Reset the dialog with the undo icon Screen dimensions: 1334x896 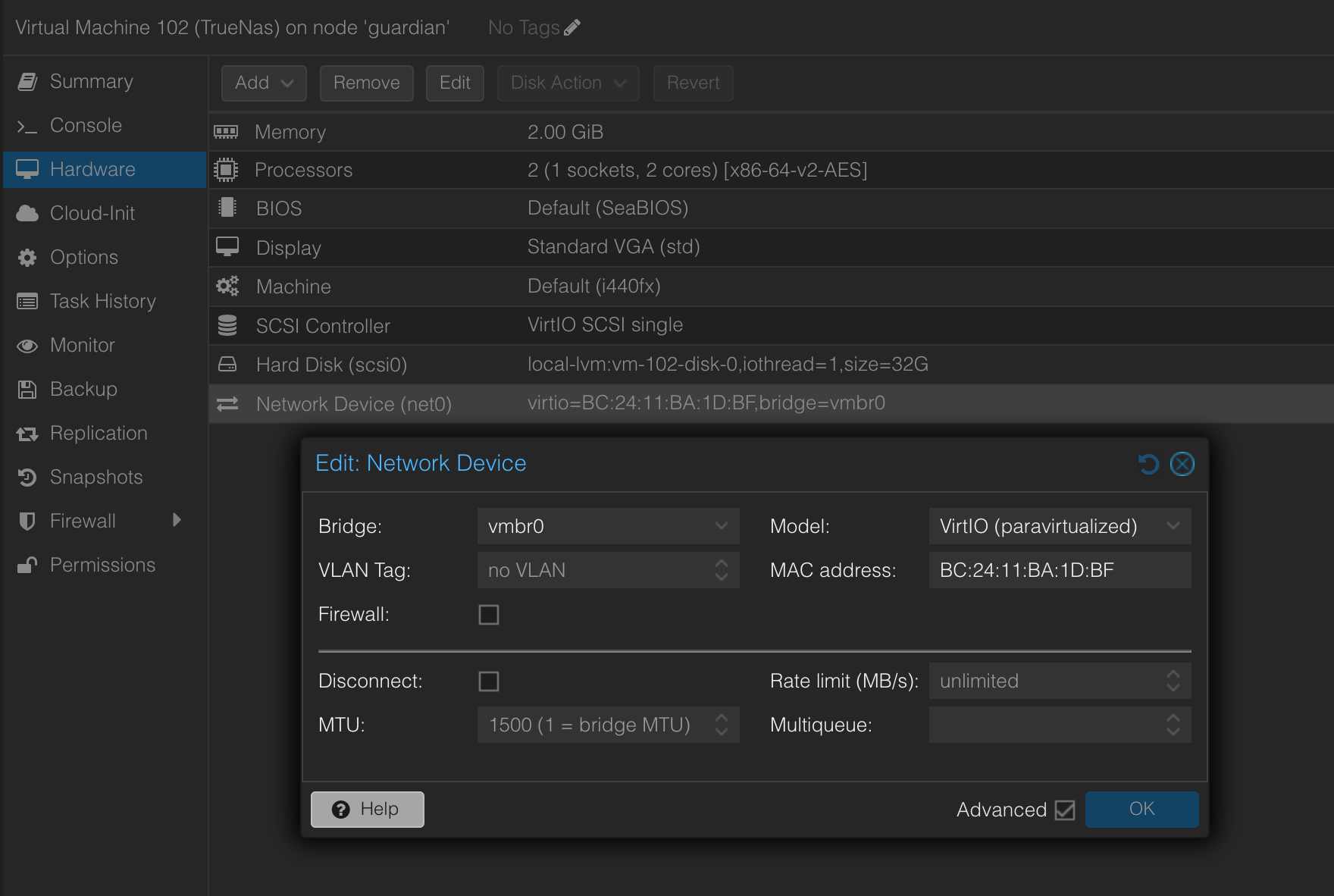tap(1149, 464)
